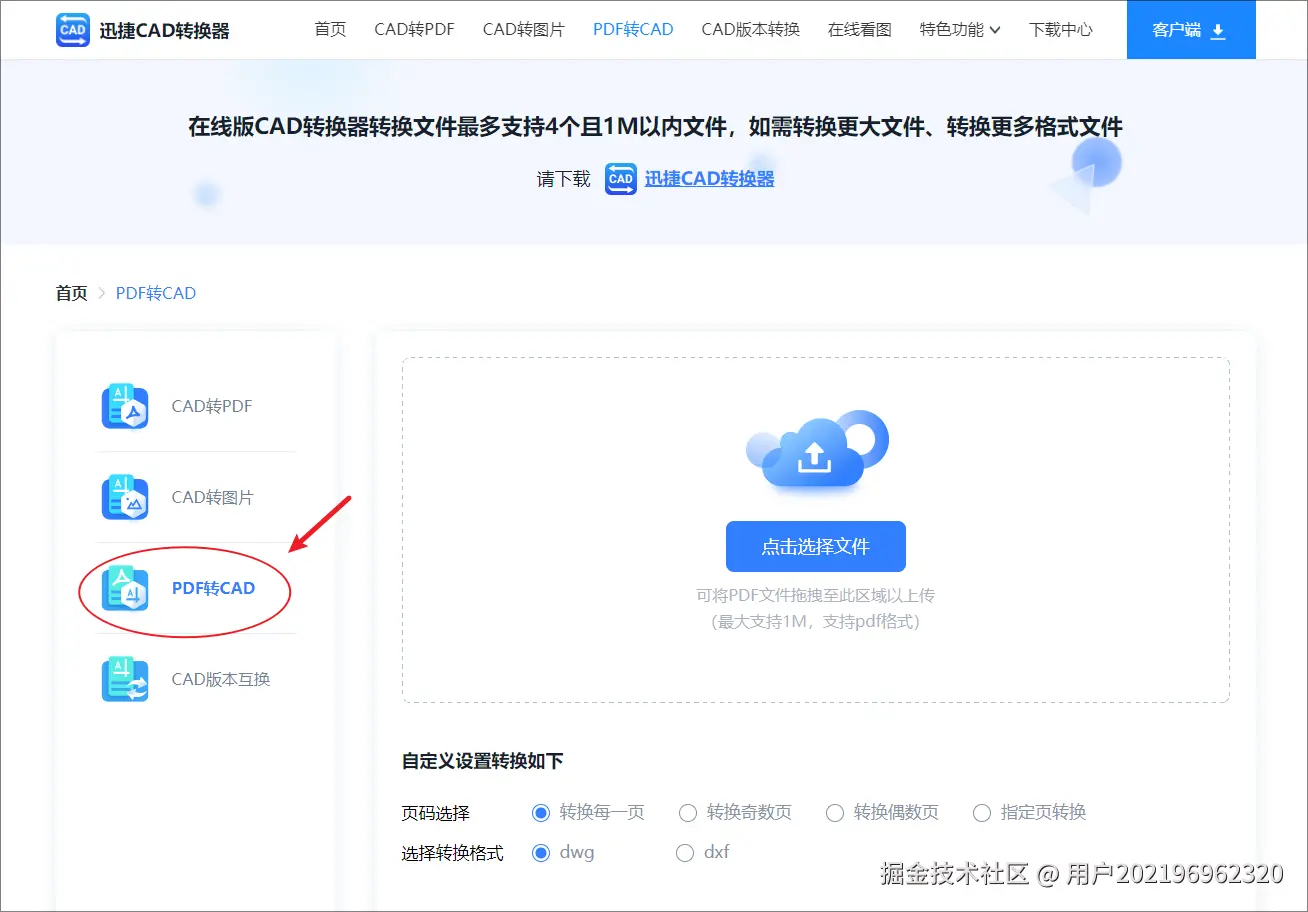Click 点击选择文件 upload button
The height and width of the screenshot is (912, 1308).
[x=816, y=546]
